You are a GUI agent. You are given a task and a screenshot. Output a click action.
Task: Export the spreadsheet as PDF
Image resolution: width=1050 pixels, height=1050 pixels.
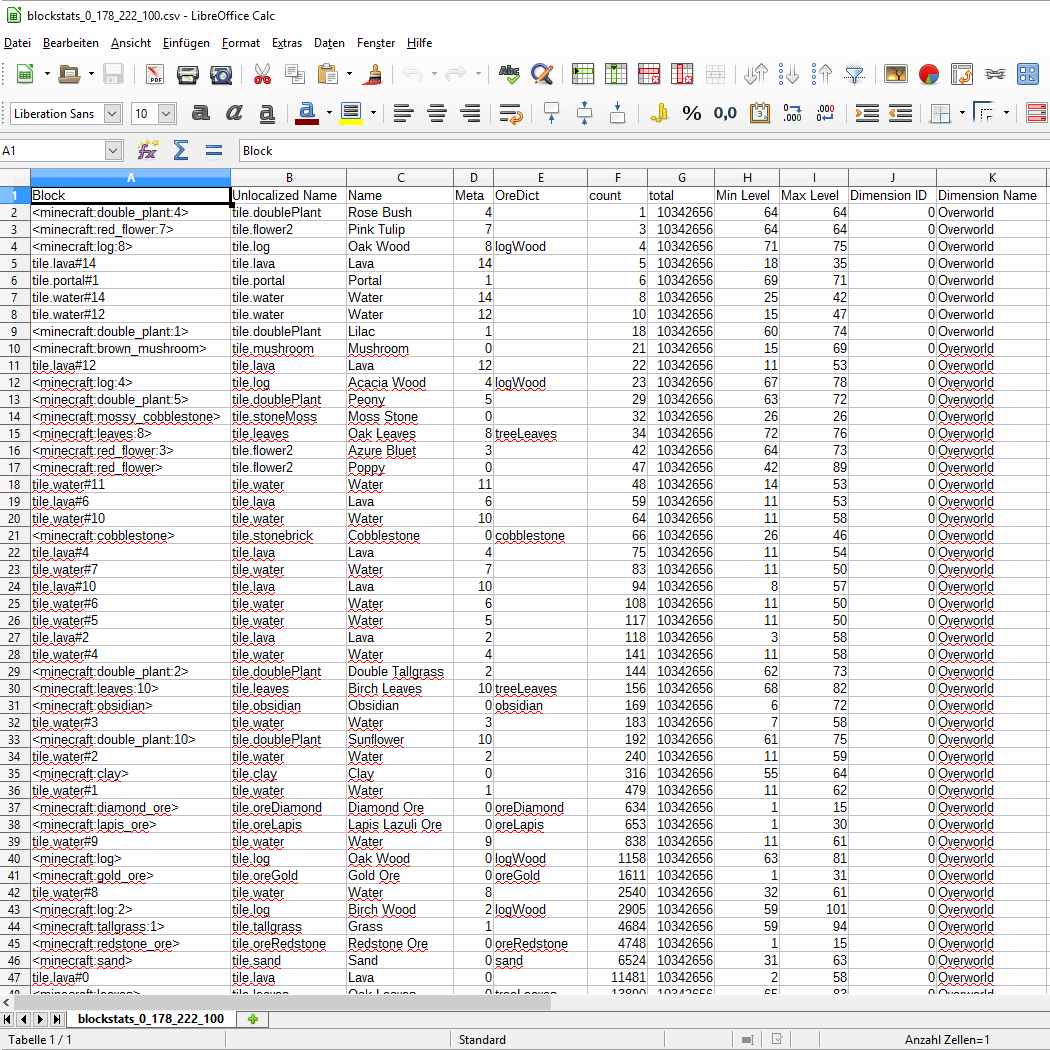click(155, 74)
